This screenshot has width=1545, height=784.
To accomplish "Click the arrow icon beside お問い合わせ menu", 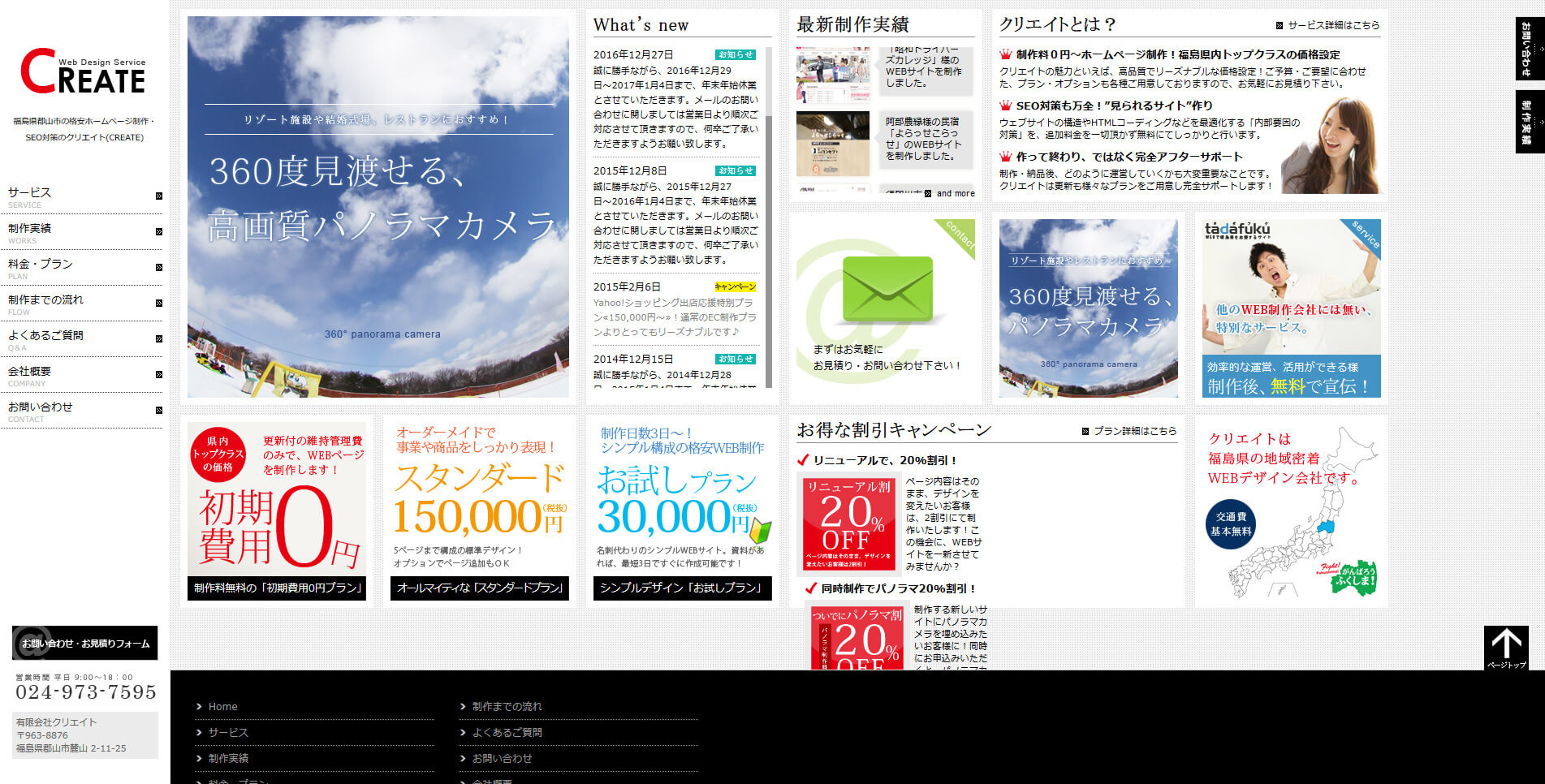I will coord(159,410).
